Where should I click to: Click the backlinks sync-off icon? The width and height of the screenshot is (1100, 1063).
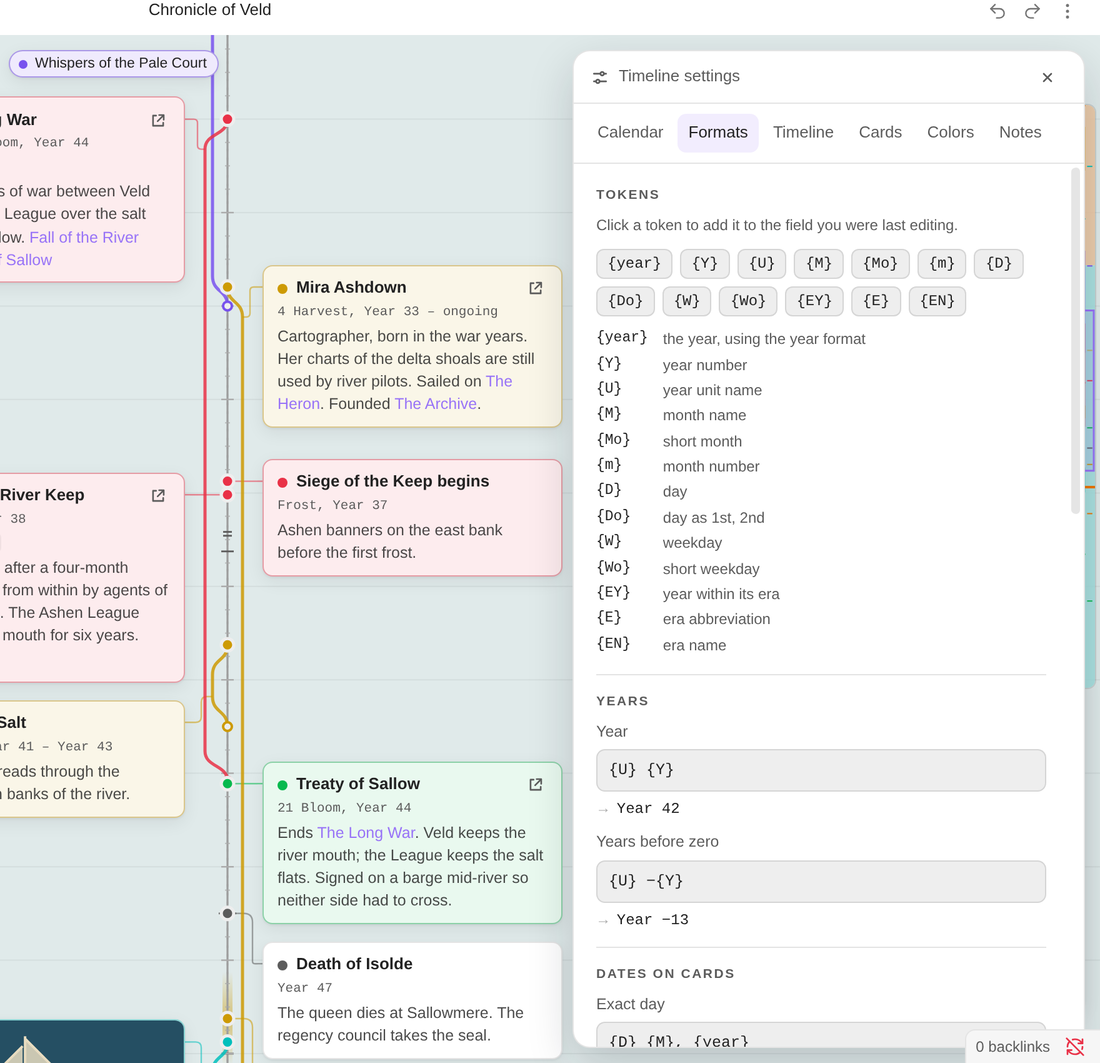(1074, 1046)
